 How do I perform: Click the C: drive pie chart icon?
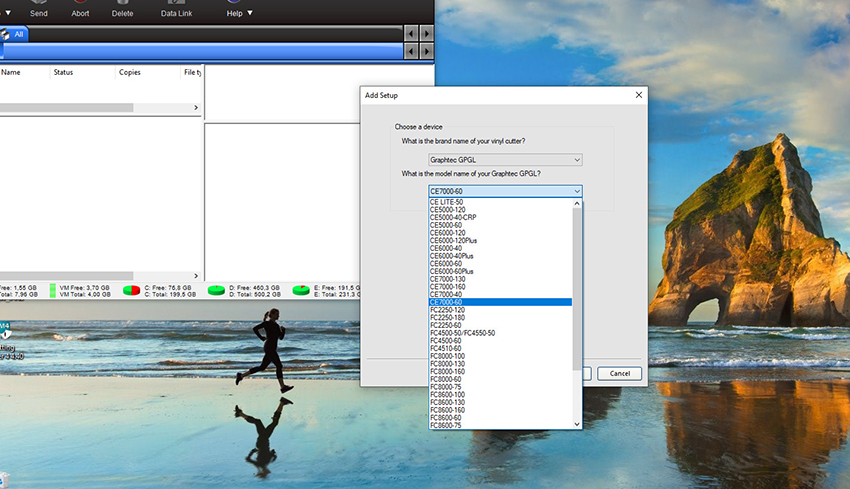tap(131, 291)
